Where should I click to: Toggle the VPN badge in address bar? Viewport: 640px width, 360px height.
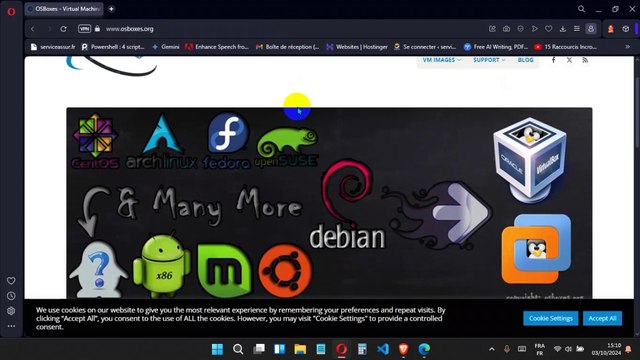[x=84, y=29]
